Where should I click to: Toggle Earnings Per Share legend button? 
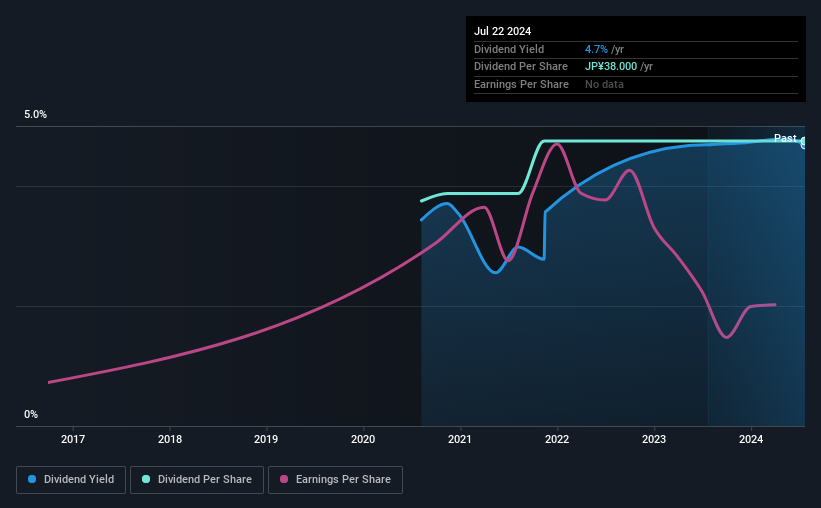[x=335, y=480]
